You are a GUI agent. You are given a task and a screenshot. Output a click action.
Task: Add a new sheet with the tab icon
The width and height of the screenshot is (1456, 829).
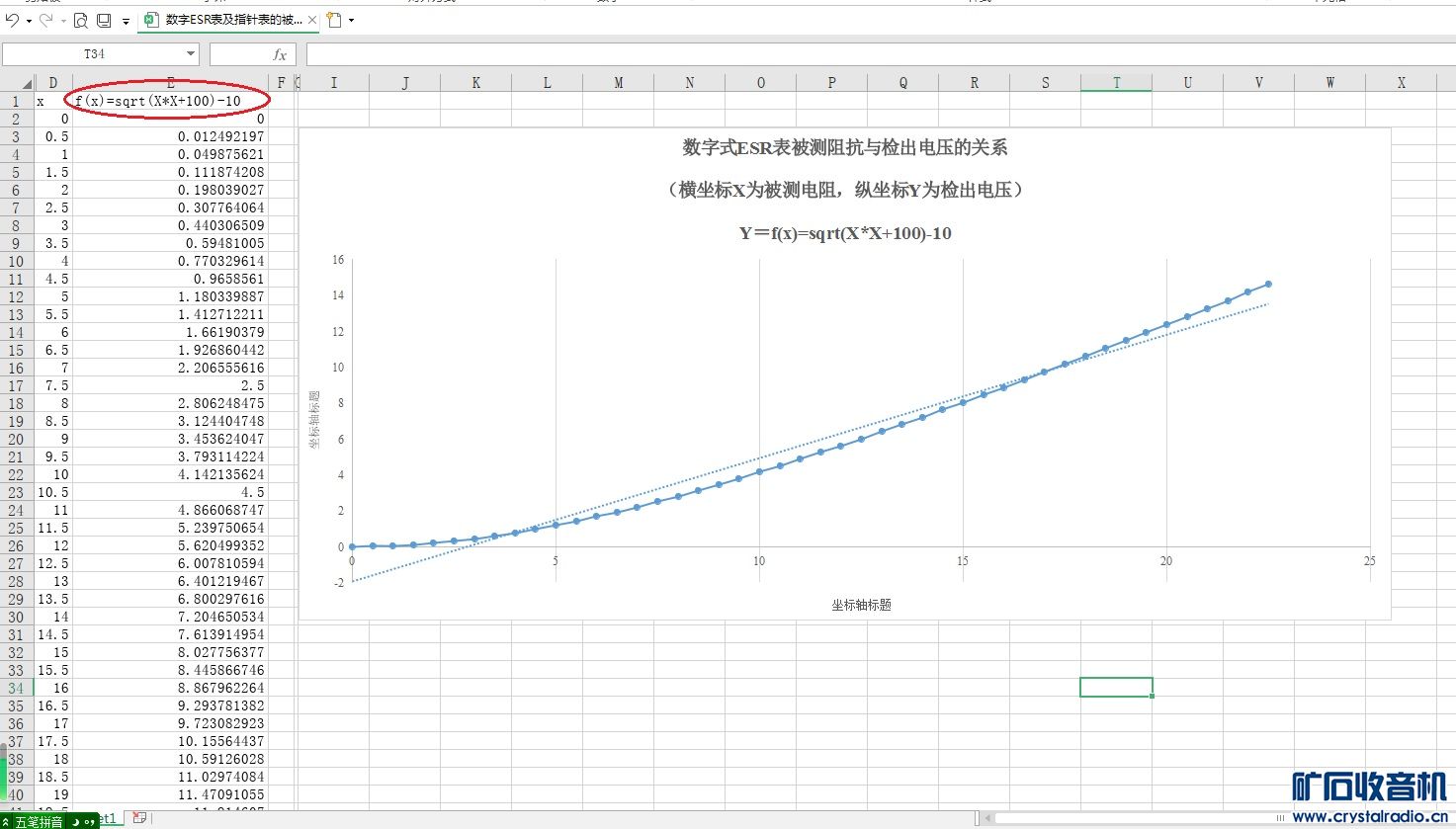139,818
